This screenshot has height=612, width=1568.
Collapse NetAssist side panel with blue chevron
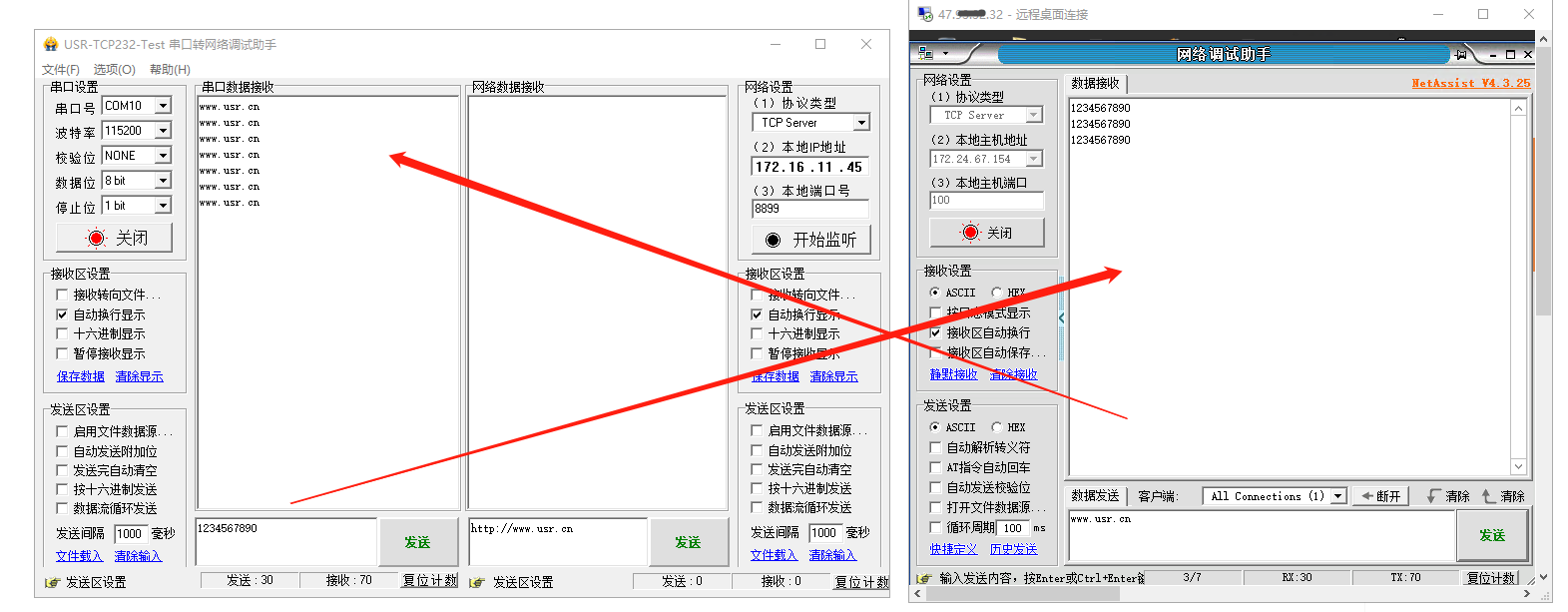[1061, 318]
